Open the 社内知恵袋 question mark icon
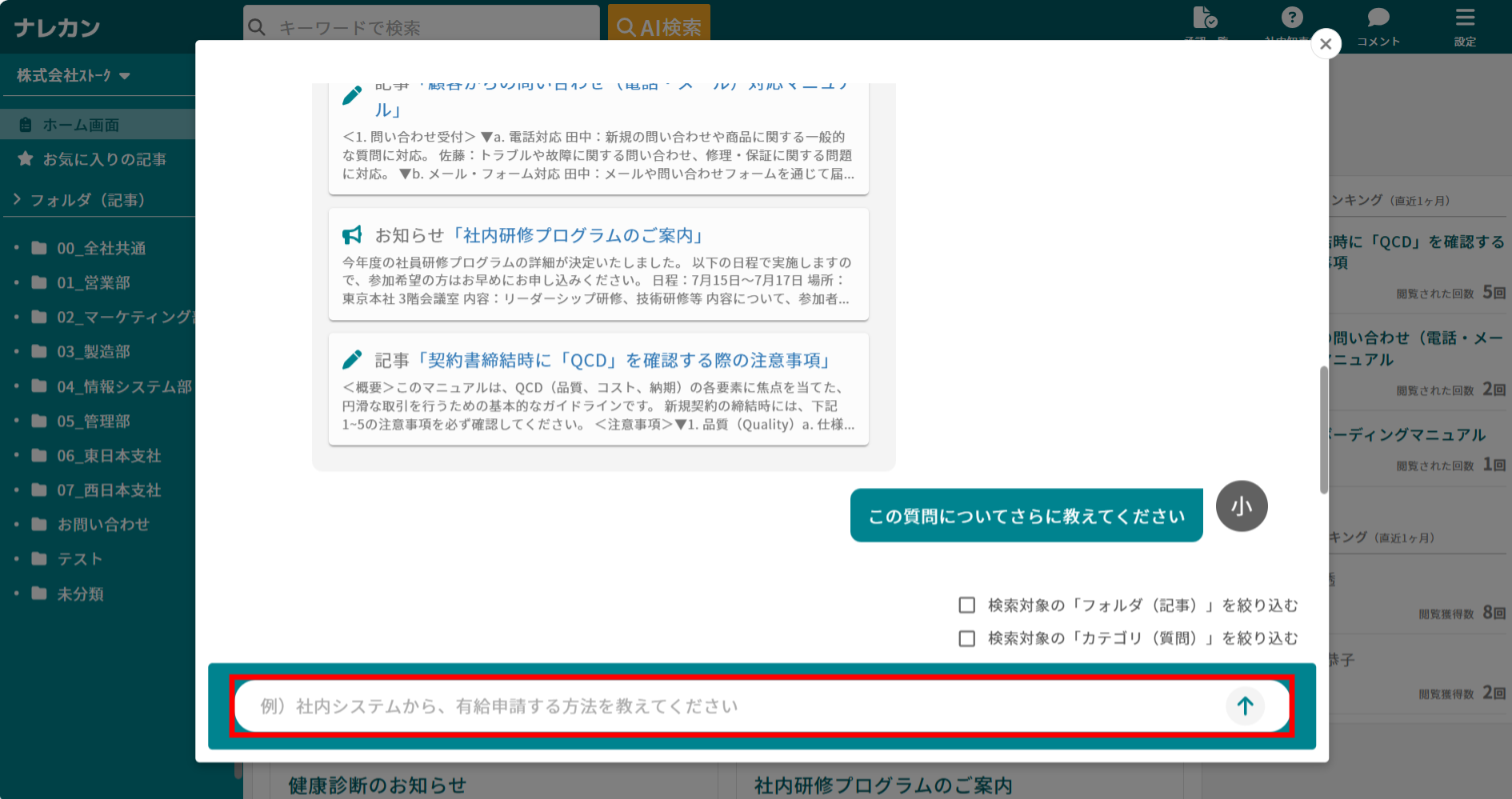 tap(1290, 18)
